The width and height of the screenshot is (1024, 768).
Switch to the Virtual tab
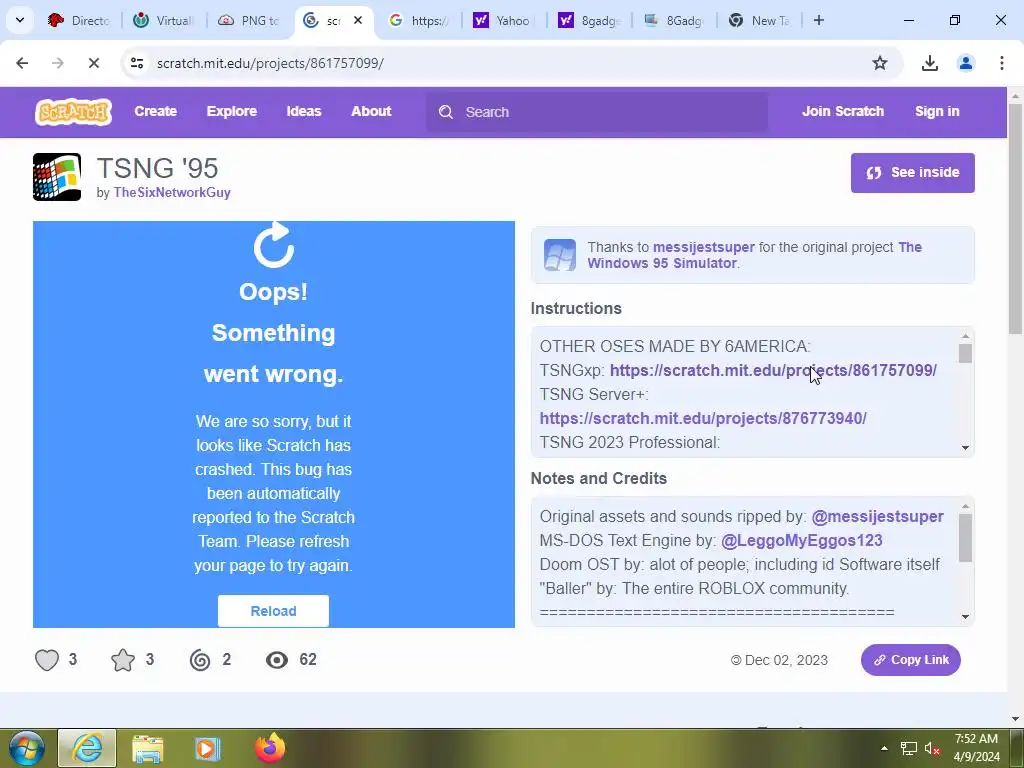click(164, 20)
